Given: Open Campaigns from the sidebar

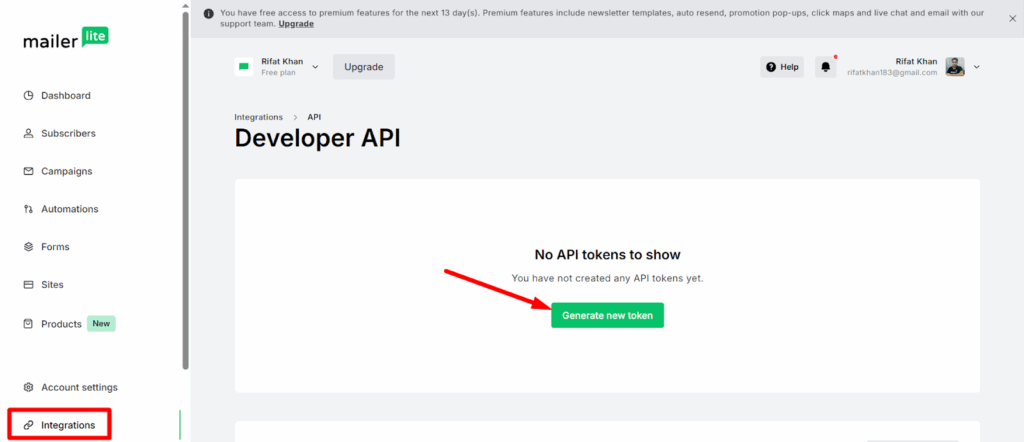Looking at the screenshot, I should pyautogui.click(x=67, y=171).
